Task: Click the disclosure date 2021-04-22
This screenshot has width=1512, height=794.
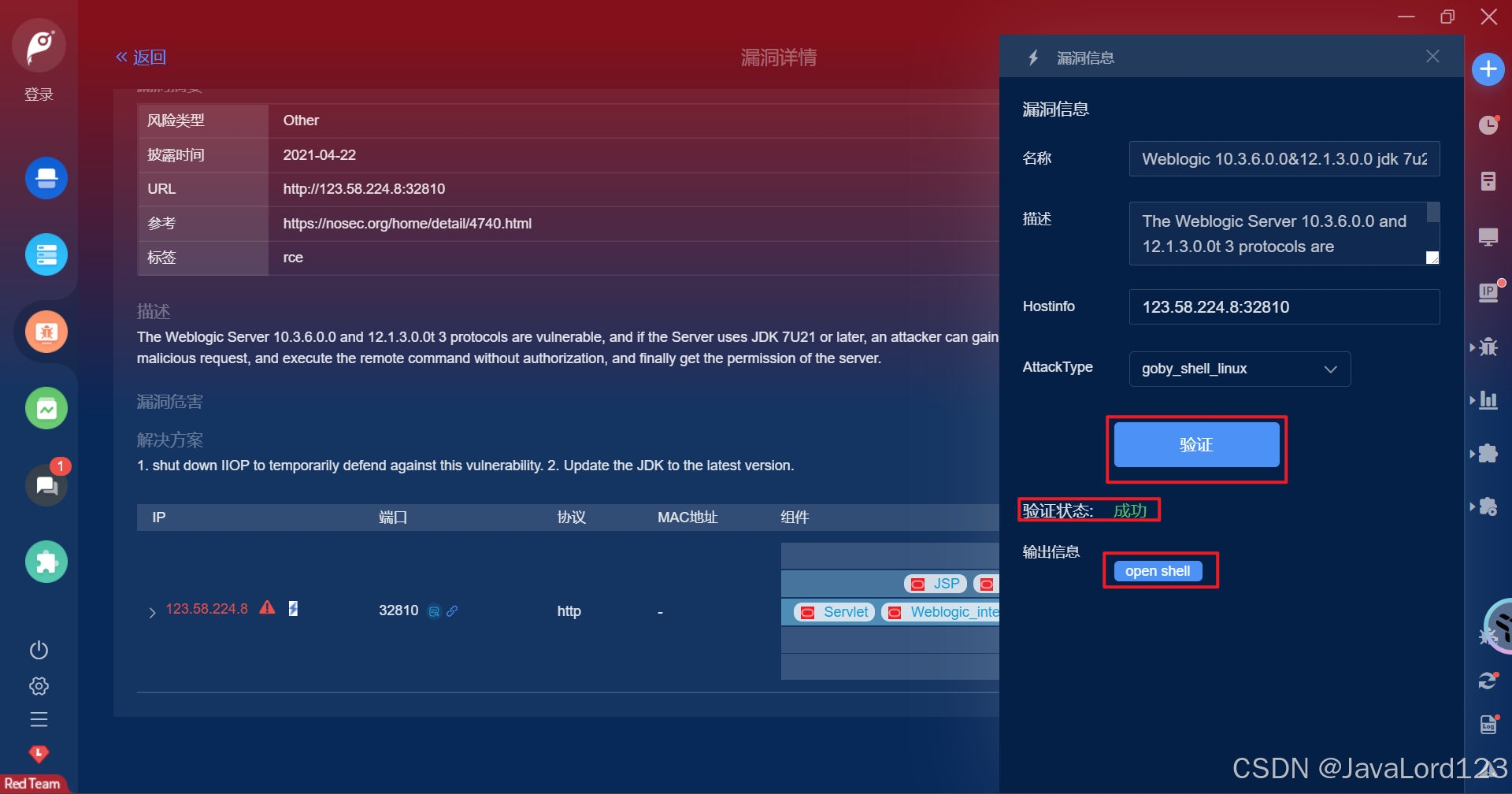Action: click(x=320, y=155)
